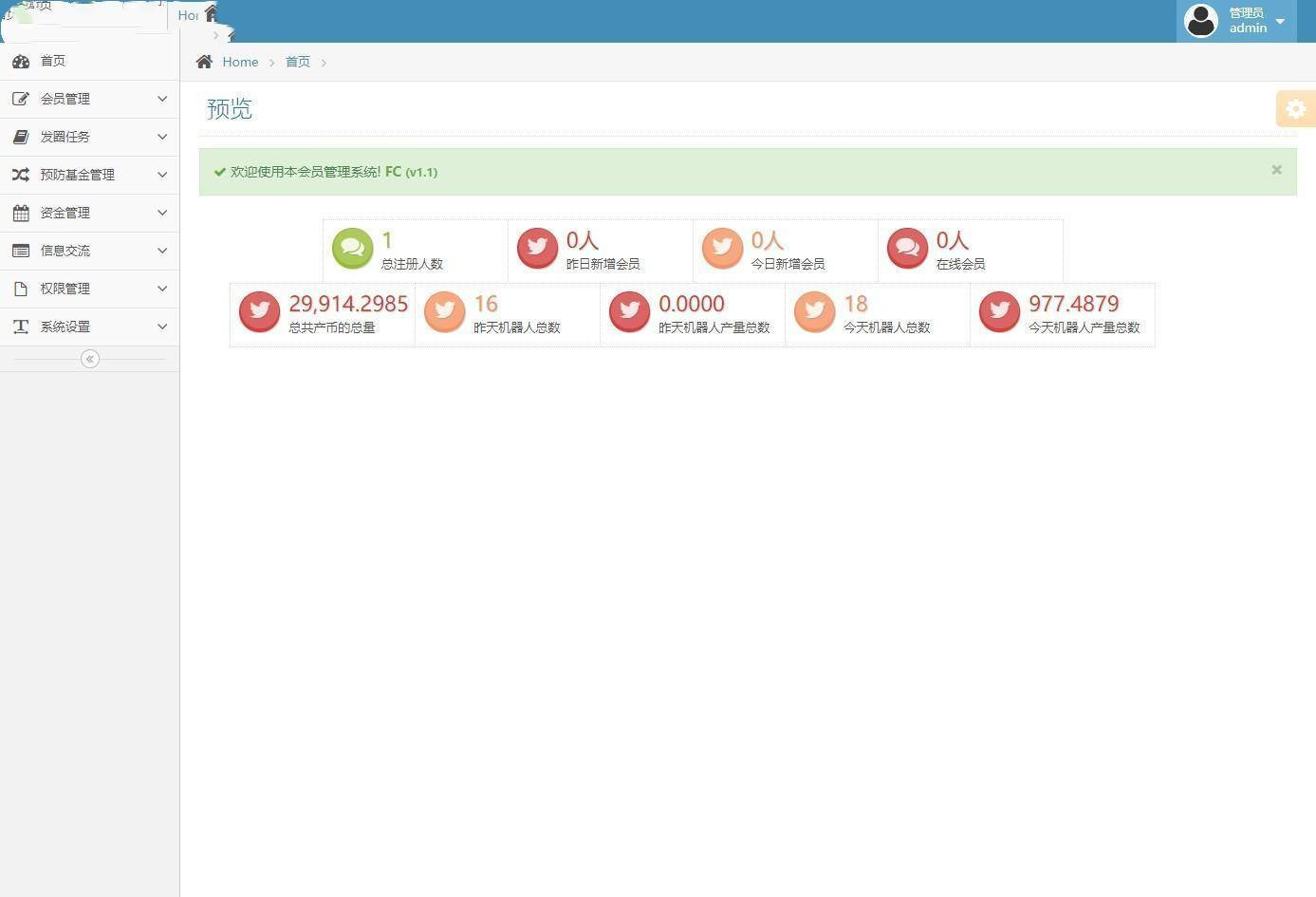This screenshot has height=897, width=1316.
Task: Open the 系统设置 menu
Action: 89,327
